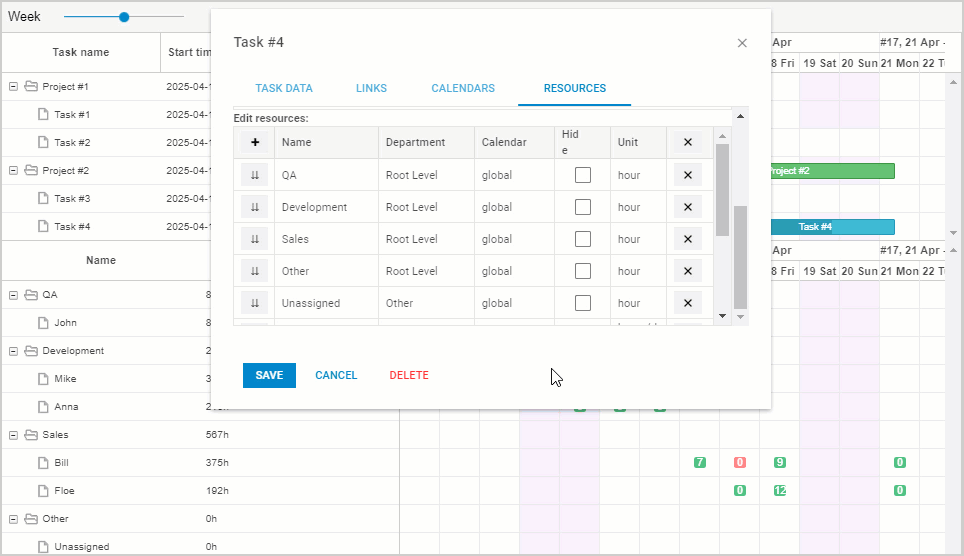Image resolution: width=964 pixels, height=556 pixels.
Task: Click Bill's red 0 workload marker
Action: (x=740, y=463)
